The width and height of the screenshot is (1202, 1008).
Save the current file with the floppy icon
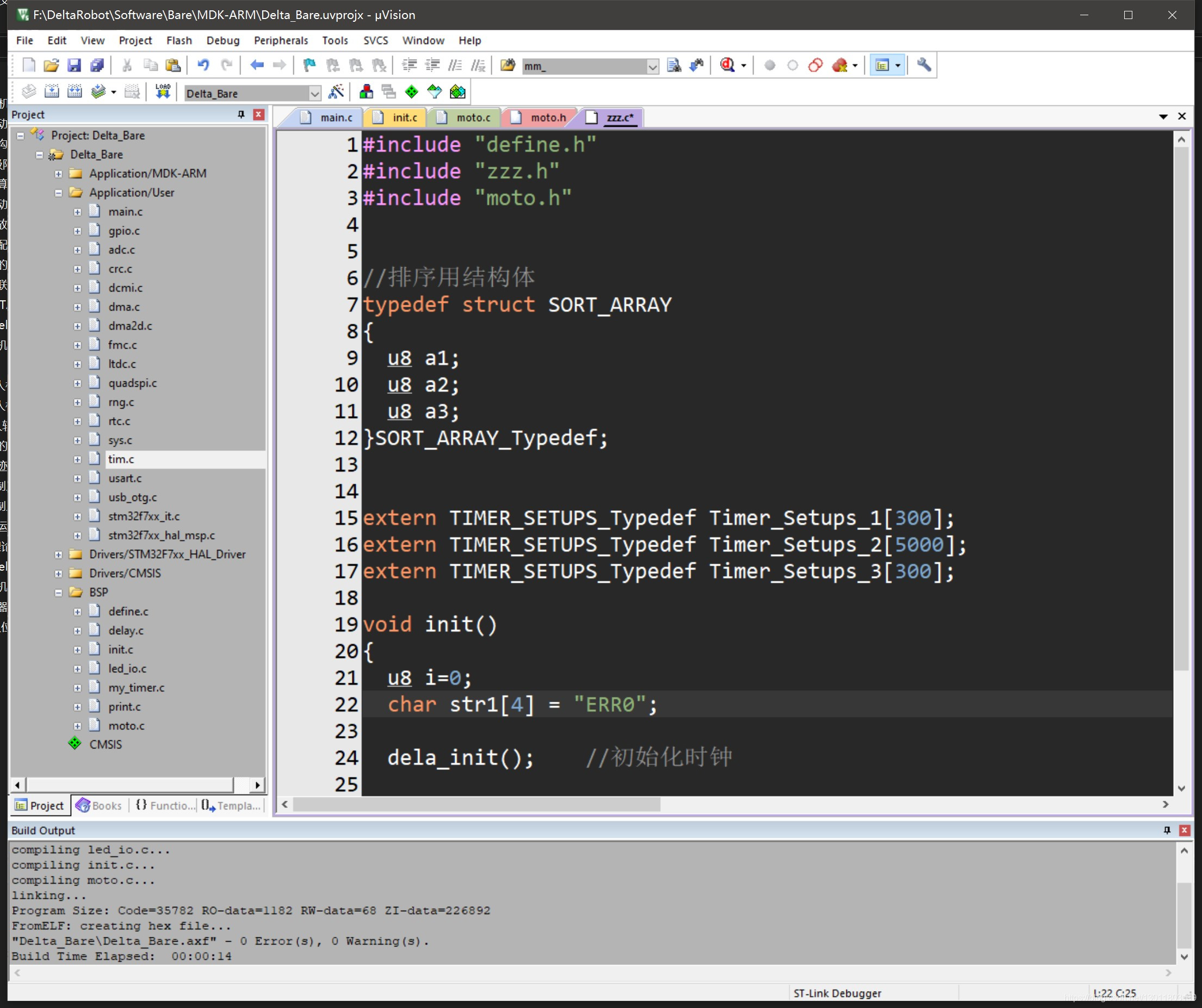pos(75,65)
